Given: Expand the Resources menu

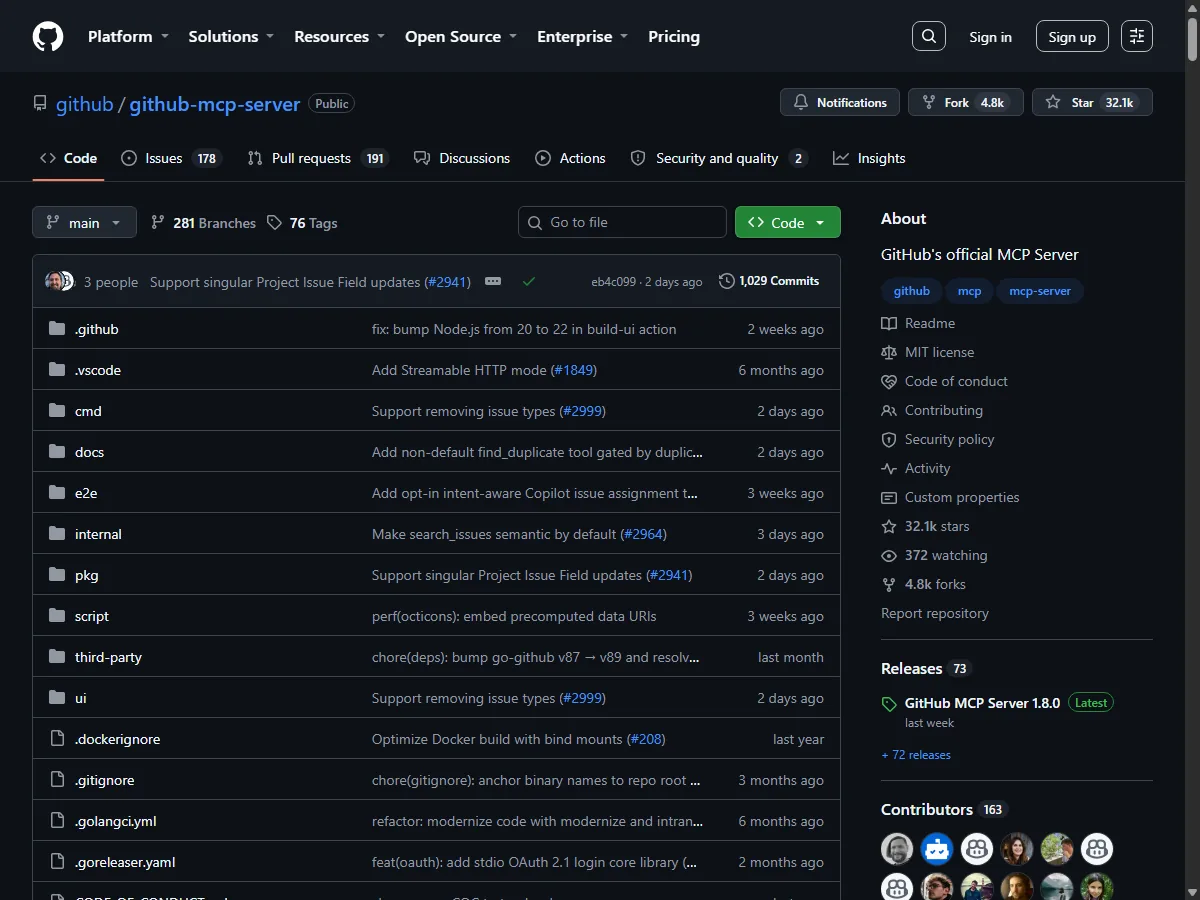Looking at the screenshot, I should click(339, 36).
